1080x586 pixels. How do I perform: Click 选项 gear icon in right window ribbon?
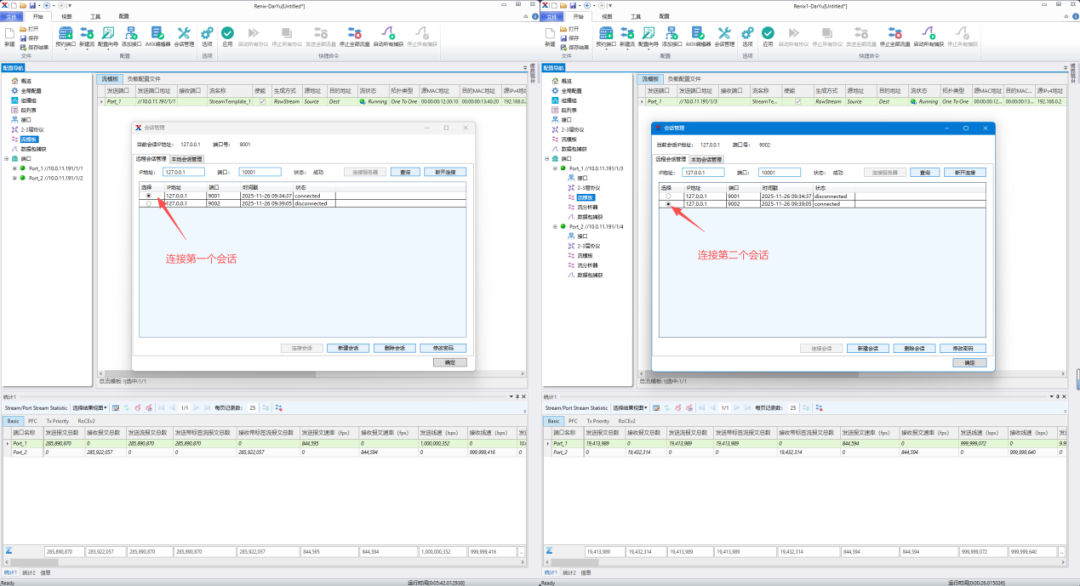tap(747, 36)
